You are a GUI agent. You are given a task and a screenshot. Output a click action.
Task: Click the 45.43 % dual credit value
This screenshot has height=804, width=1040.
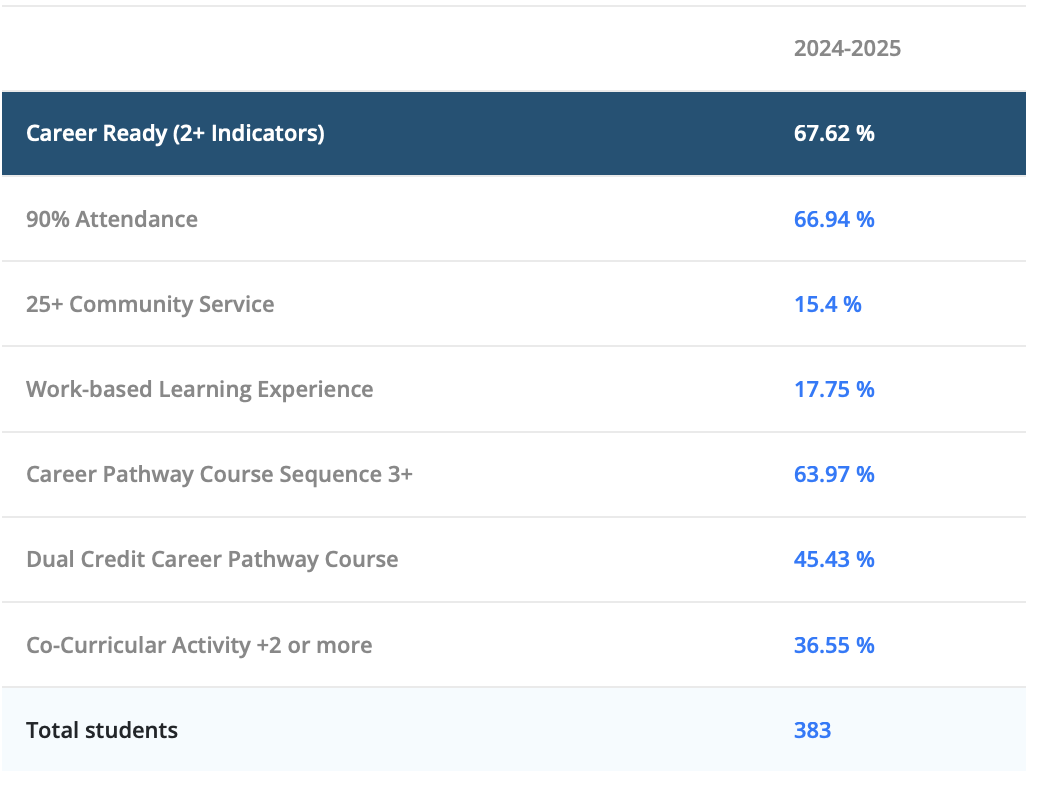833,559
